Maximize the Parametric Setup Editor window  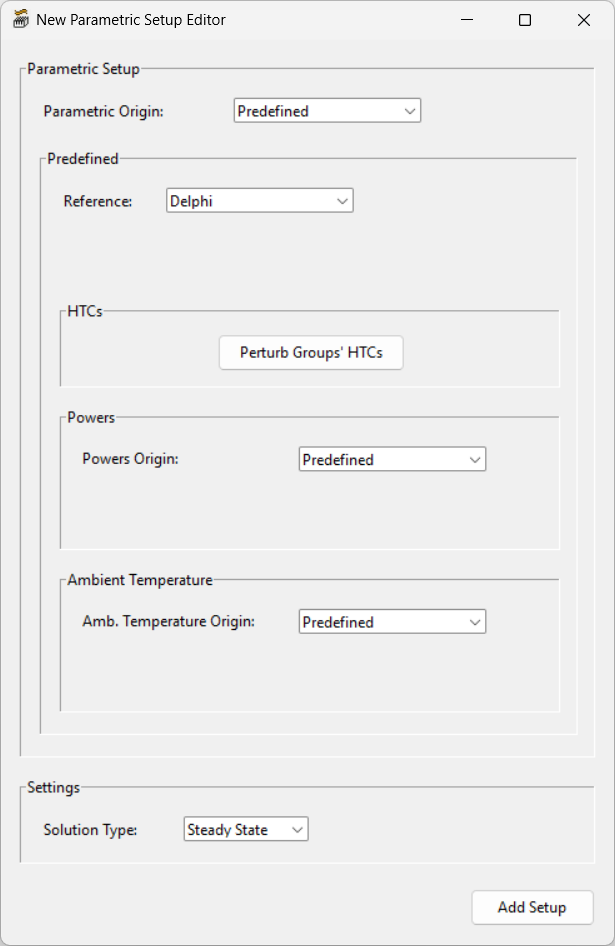[x=525, y=20]
